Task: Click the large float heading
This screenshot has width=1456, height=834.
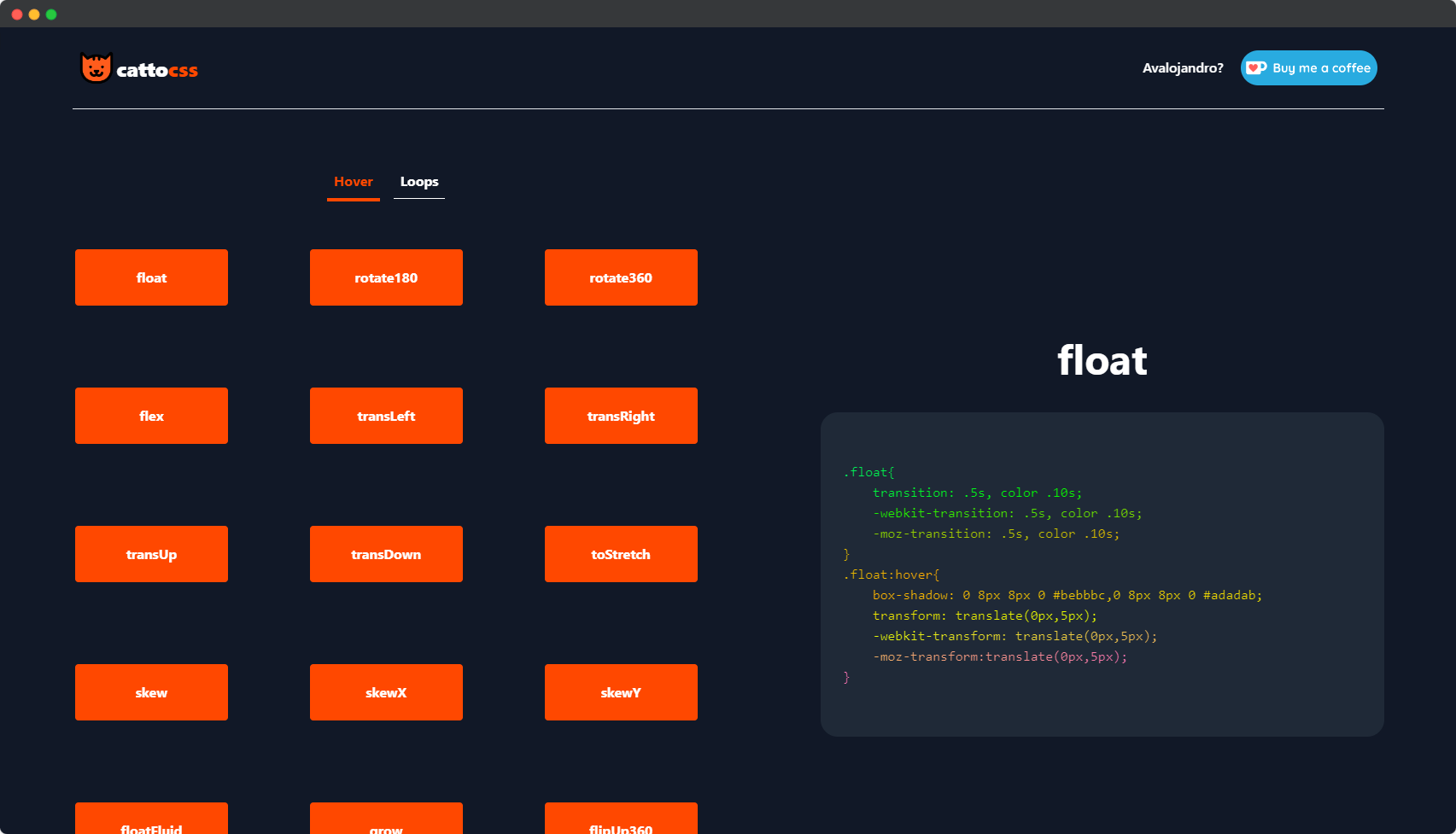Action: coord(1102,360)
